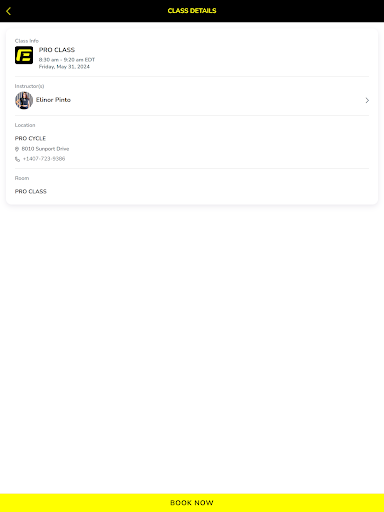Call the +1407 phone number

(44, 159)
